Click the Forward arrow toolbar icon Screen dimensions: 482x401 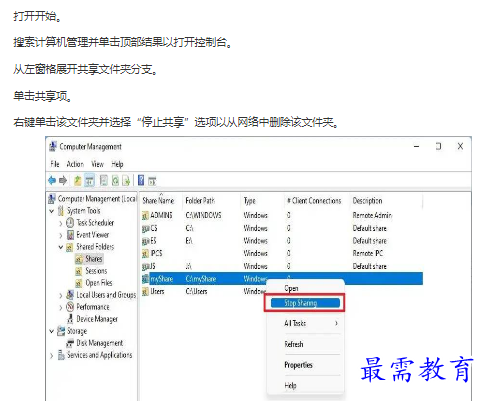click(x=63, y=181)
